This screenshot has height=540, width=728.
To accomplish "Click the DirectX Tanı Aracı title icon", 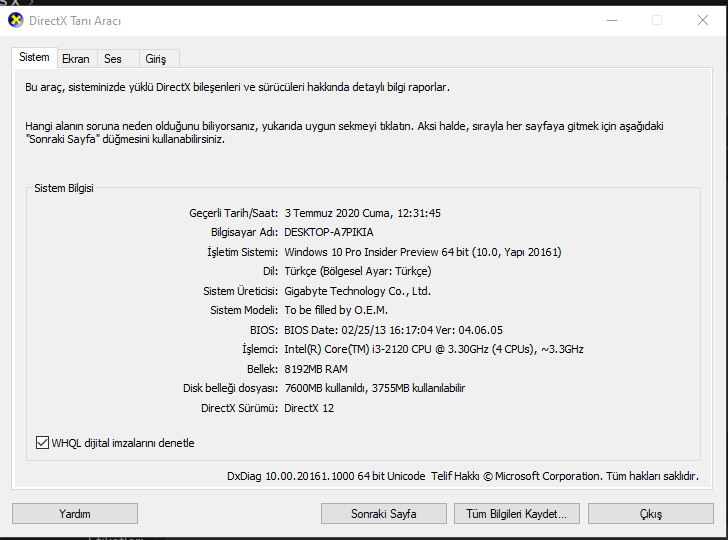I will click(x=15, y=20).
